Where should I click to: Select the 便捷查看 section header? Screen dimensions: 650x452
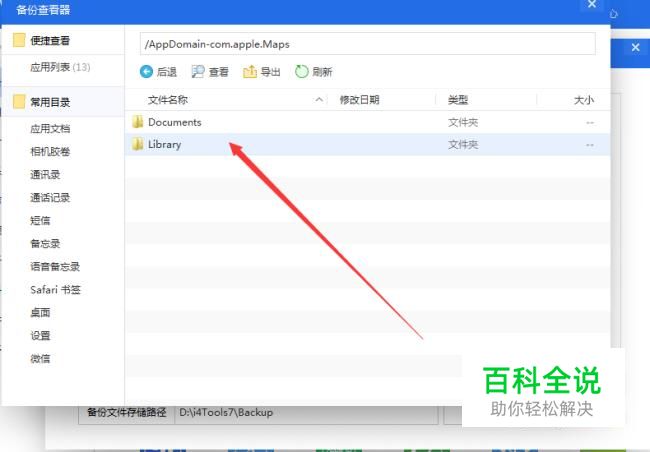pos(63,40)
